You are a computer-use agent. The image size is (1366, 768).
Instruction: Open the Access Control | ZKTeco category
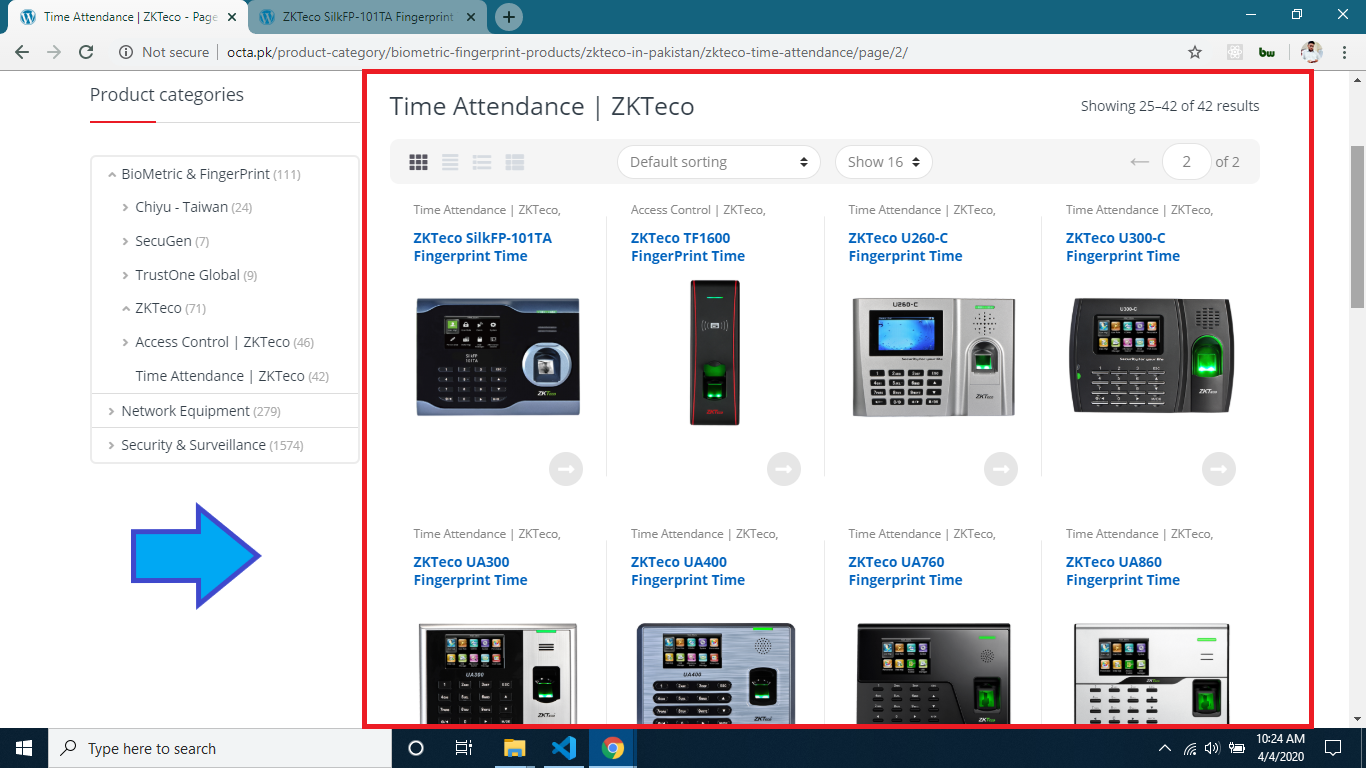(212, 342)
